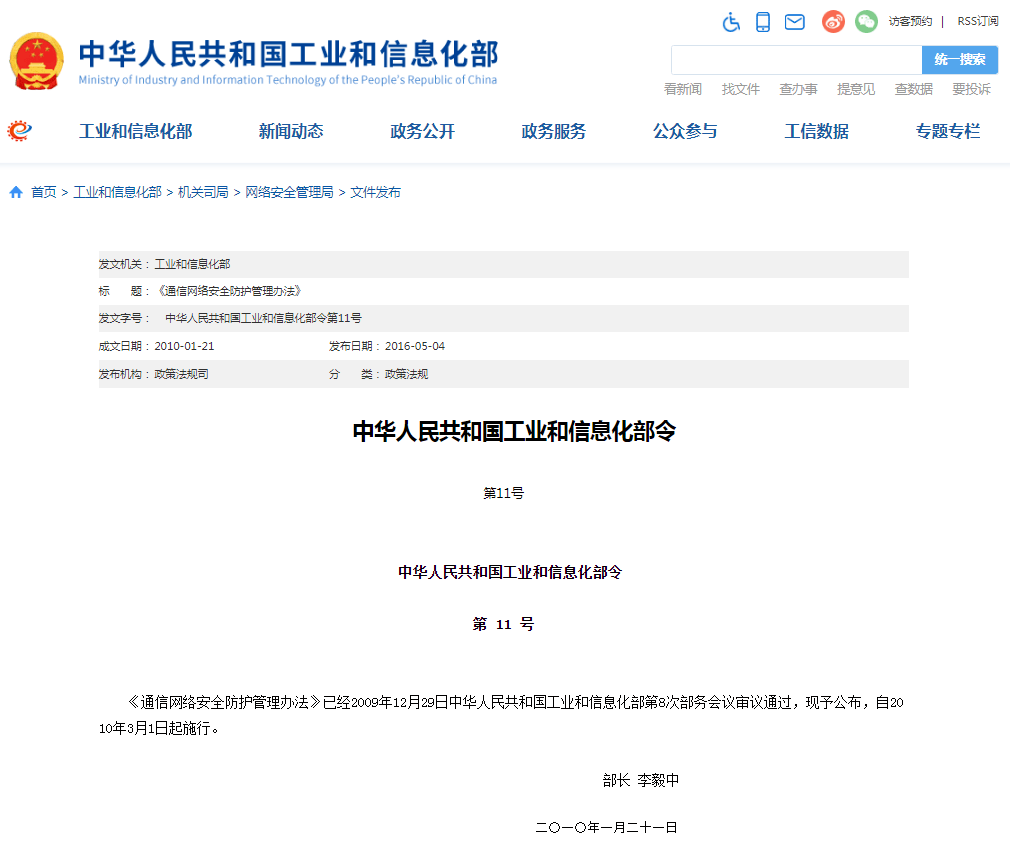Switch to 政务服务 section
The image size is (1010, 841).
click(553, 130)
